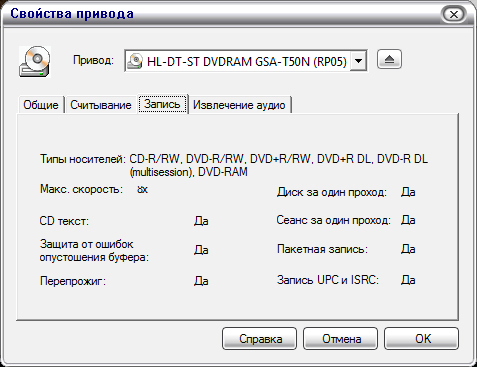This screenshot has height=367, width=477.
Task: Select the Запись tab
Action: point(162,104)
